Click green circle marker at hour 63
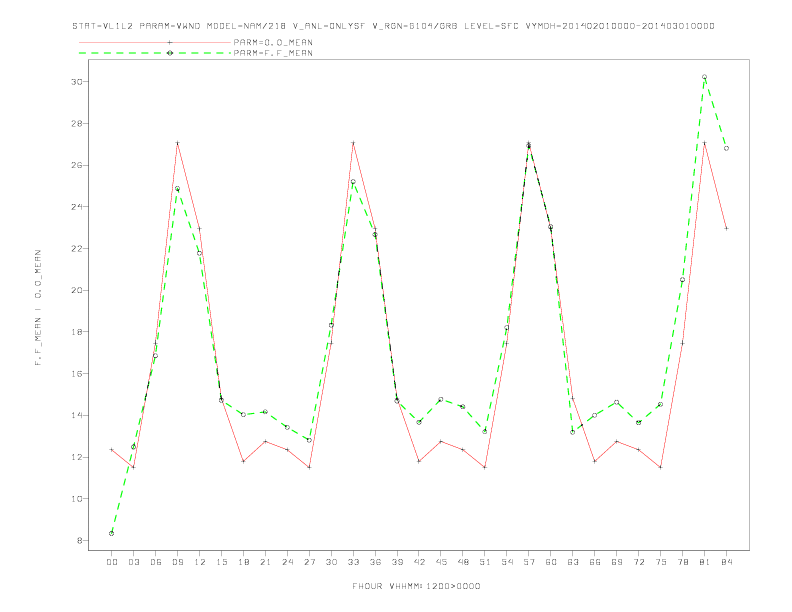This screenshot has width=792, height=612. click(x=573, y=432)
